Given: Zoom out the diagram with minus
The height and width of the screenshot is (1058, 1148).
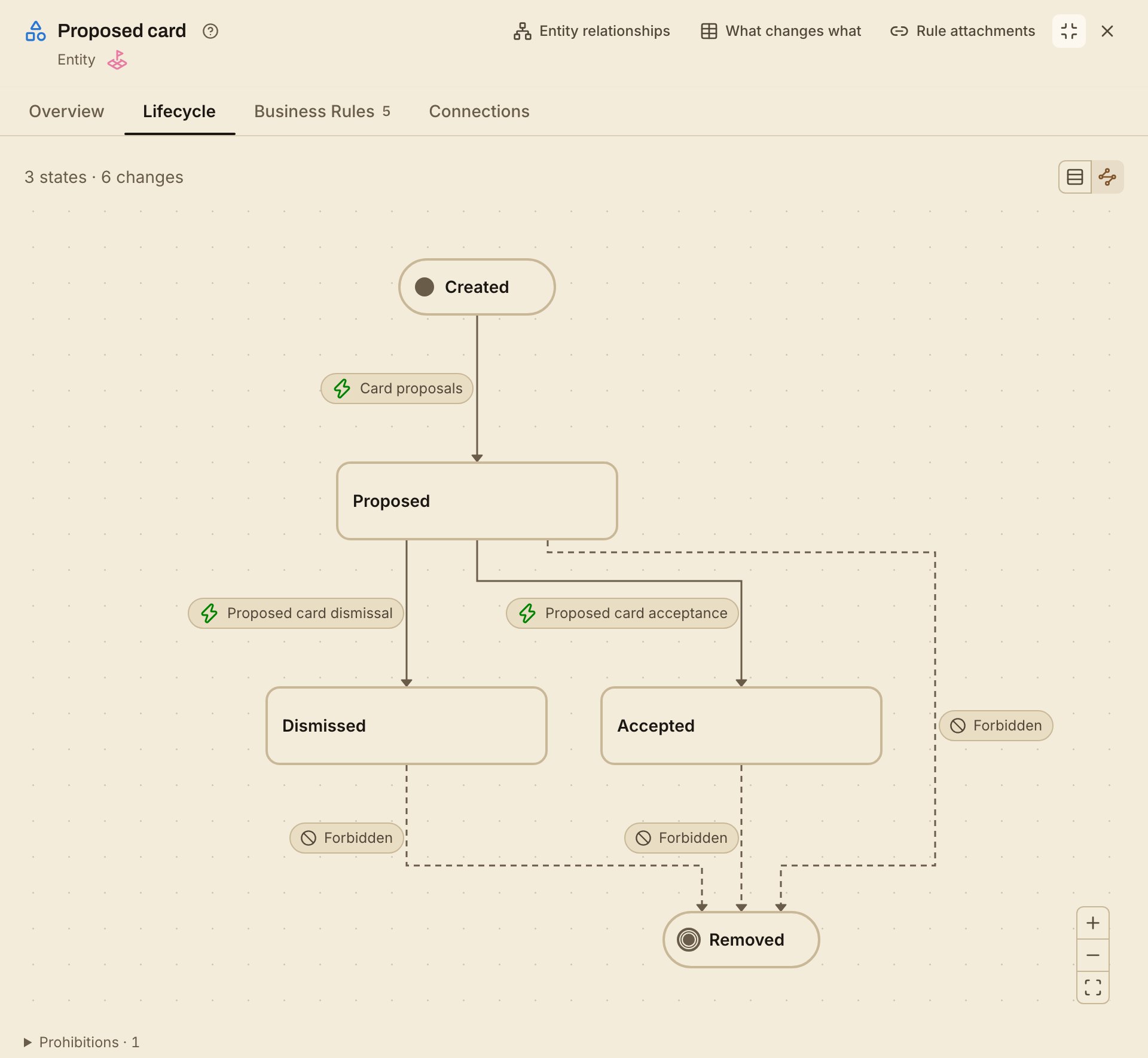Looking at the screenshot, I should coord(1093,955).
